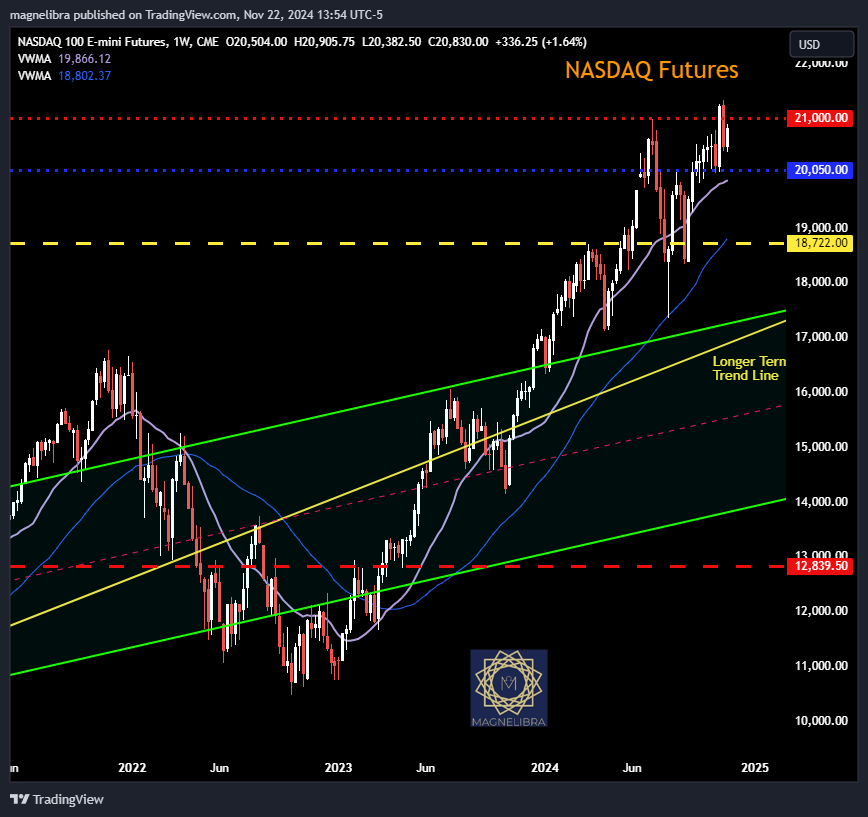Screen dimensions: 868x817
Task: Click the 15,000.00 price axis label
Action: [822, 447]
